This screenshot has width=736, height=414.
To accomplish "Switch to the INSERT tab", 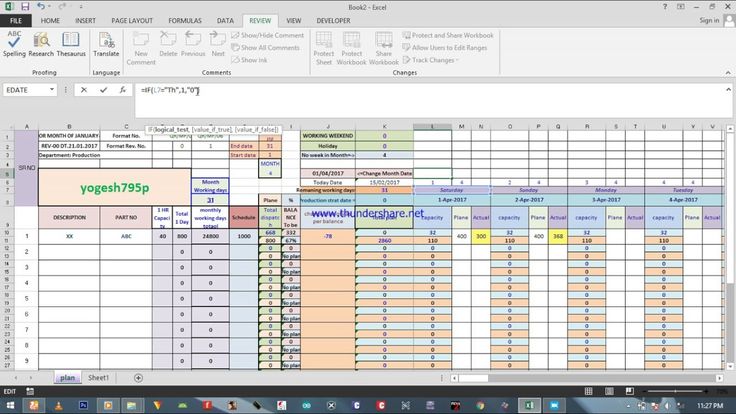I will click(85, 21).
